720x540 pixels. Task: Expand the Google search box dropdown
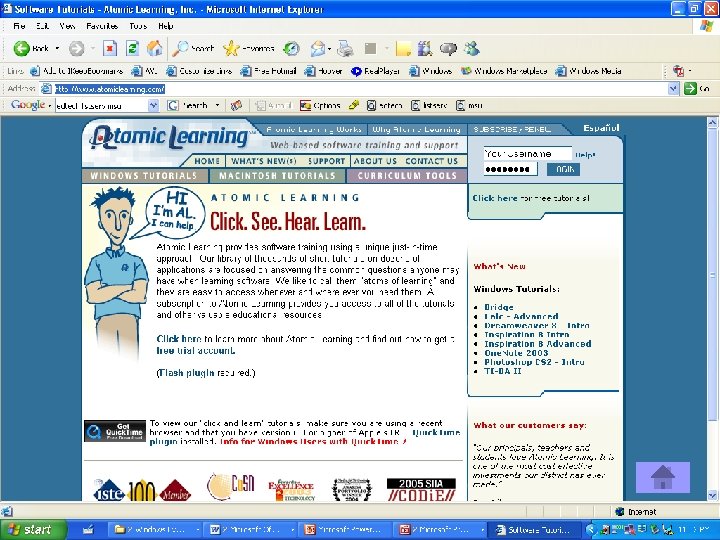click(x=153, y=106)
